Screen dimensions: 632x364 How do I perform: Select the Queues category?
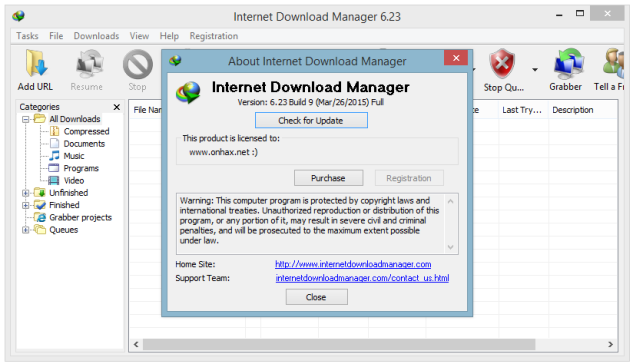pyautogui.click(x=63, y=230)
